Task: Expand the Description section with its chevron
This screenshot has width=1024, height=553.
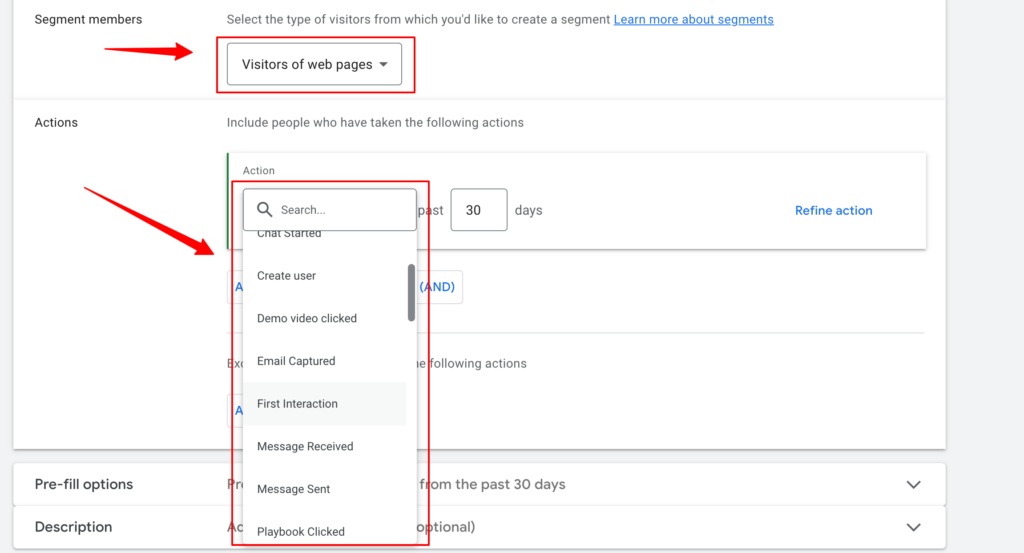Action: pos(912,527)
